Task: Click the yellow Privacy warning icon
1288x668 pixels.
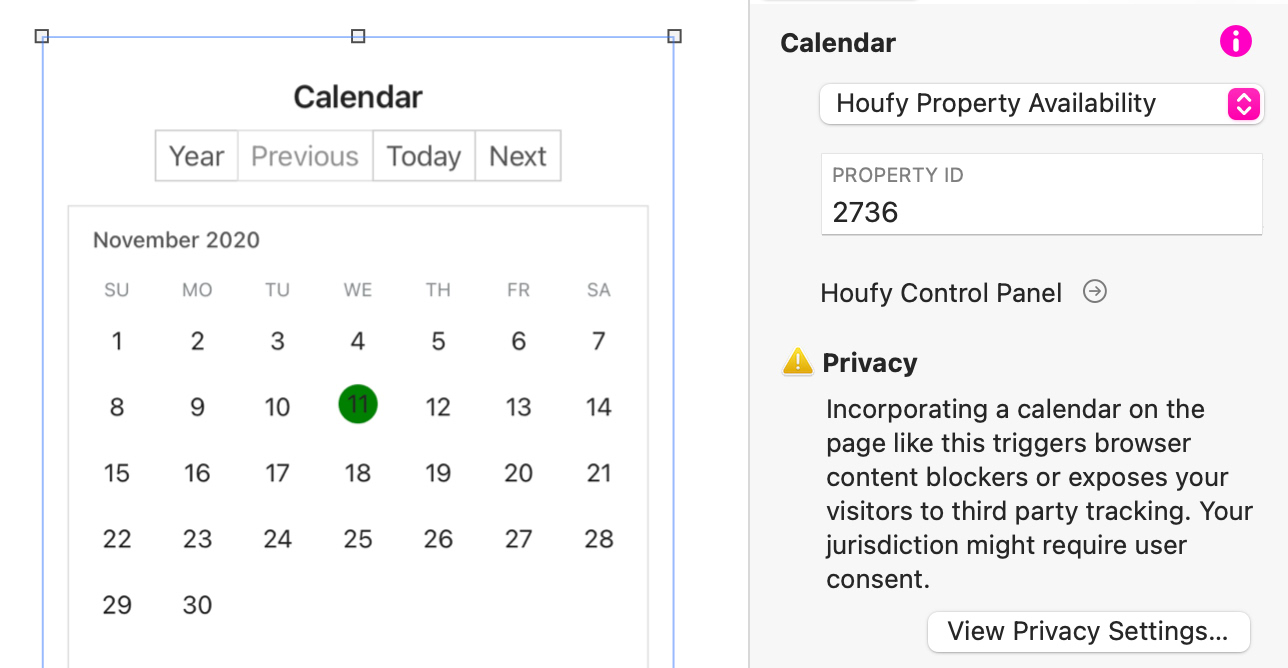Action: click(797, 362)
